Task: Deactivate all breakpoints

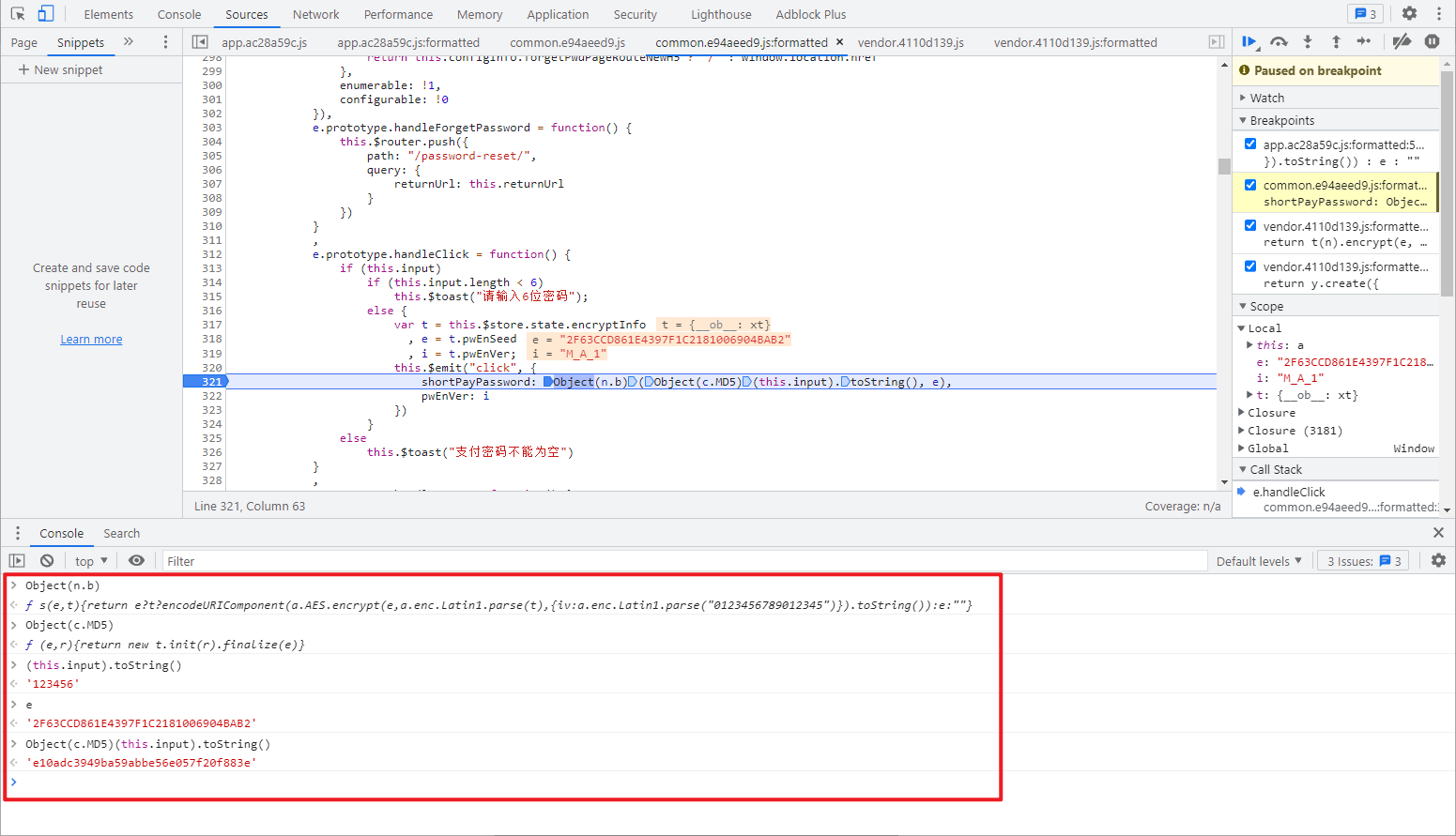Action: tap(1402, 41)
